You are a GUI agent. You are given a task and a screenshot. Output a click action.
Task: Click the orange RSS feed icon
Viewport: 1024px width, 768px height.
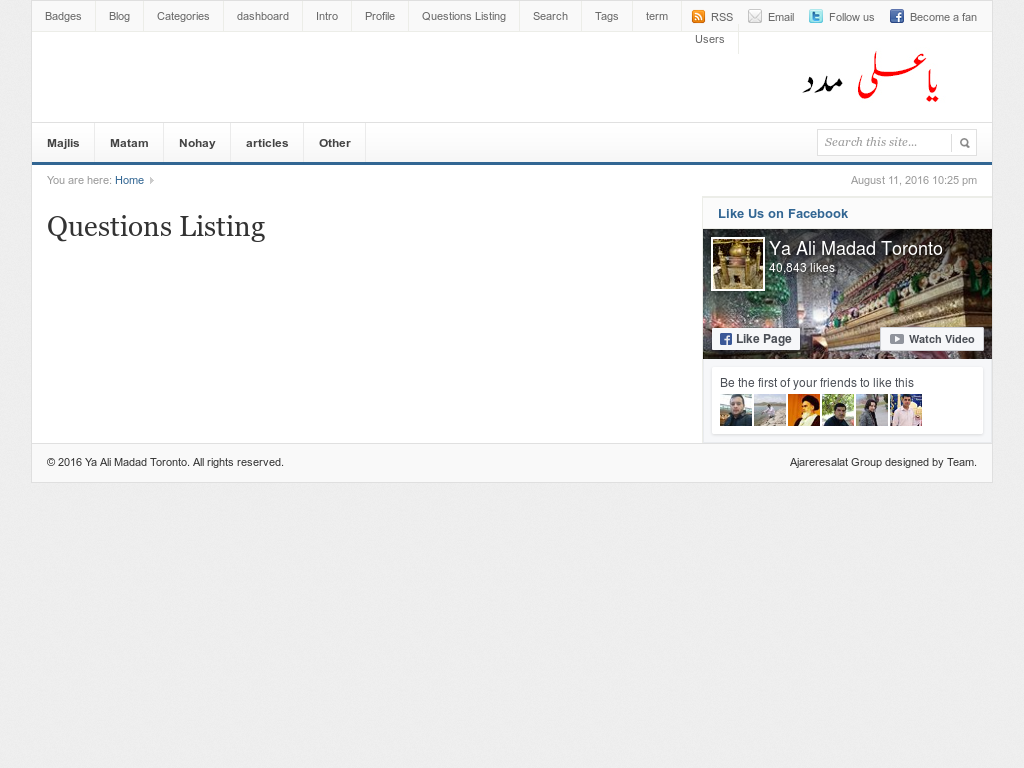coord(698,17)
